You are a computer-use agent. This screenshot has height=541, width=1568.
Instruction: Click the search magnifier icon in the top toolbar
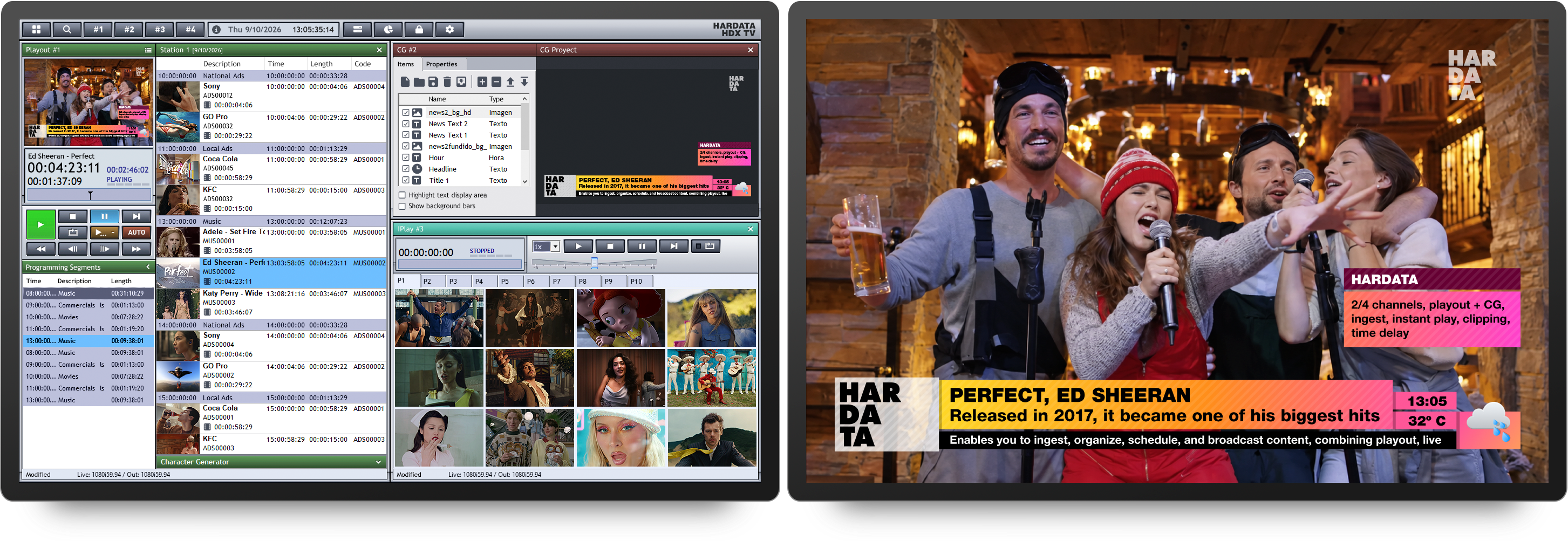pyautogui.click(x=67, y=29)
